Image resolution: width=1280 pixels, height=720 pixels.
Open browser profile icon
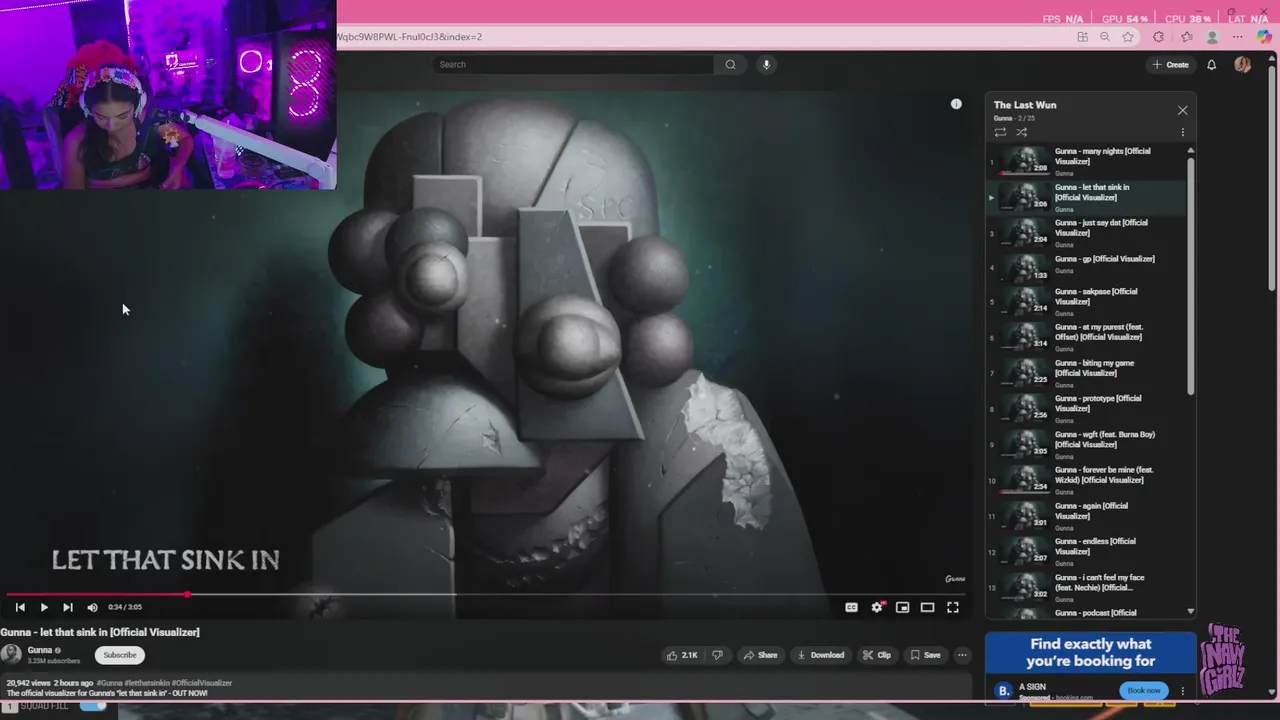(x=1212, y=37)
